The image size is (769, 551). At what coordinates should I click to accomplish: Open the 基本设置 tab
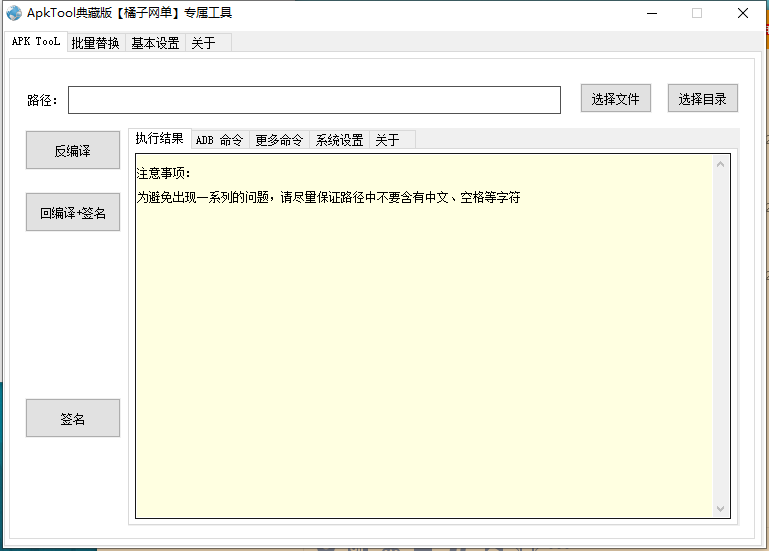tap(155, 43)
